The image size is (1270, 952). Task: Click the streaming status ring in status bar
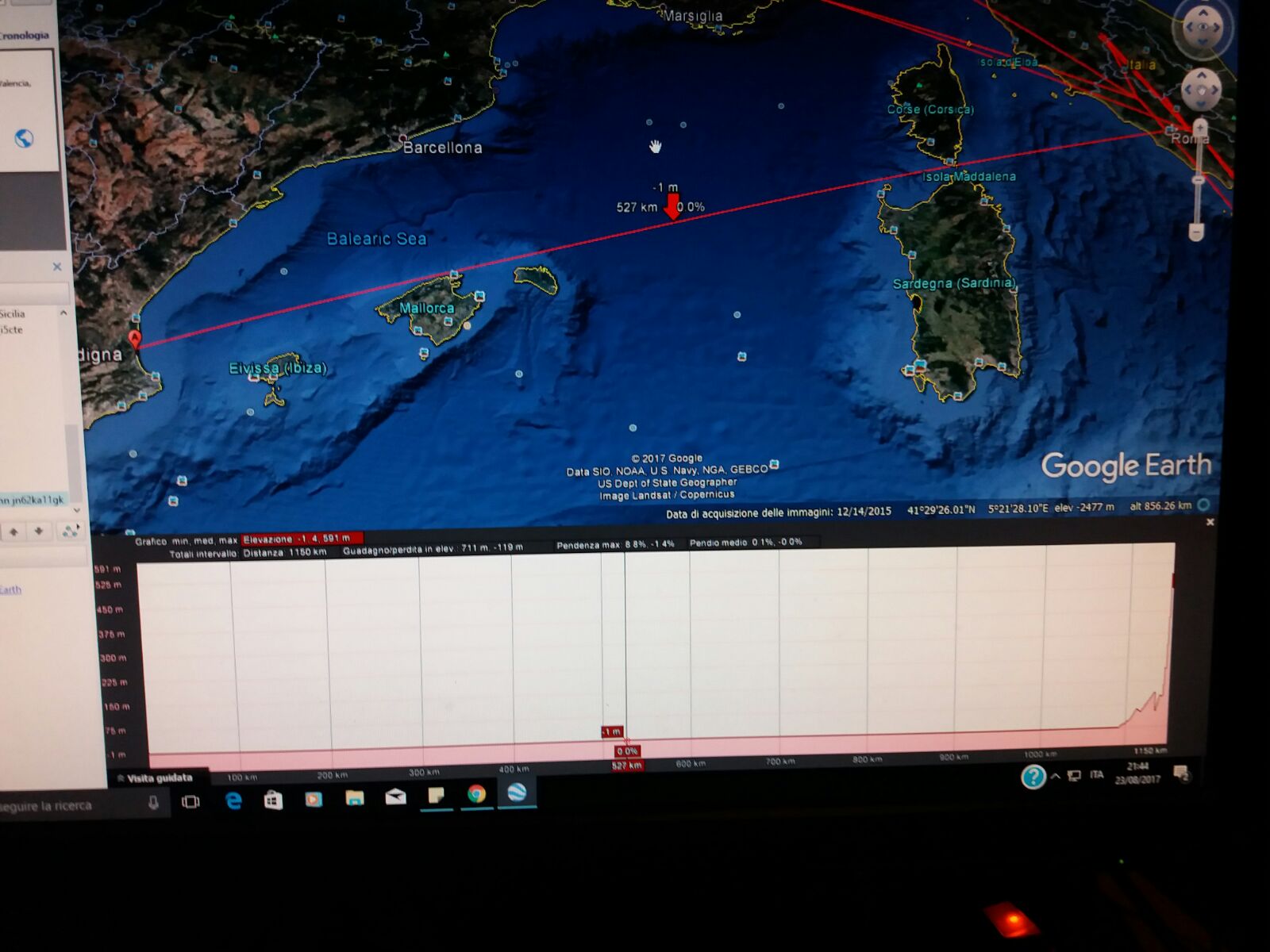[x=1204, y=505]
